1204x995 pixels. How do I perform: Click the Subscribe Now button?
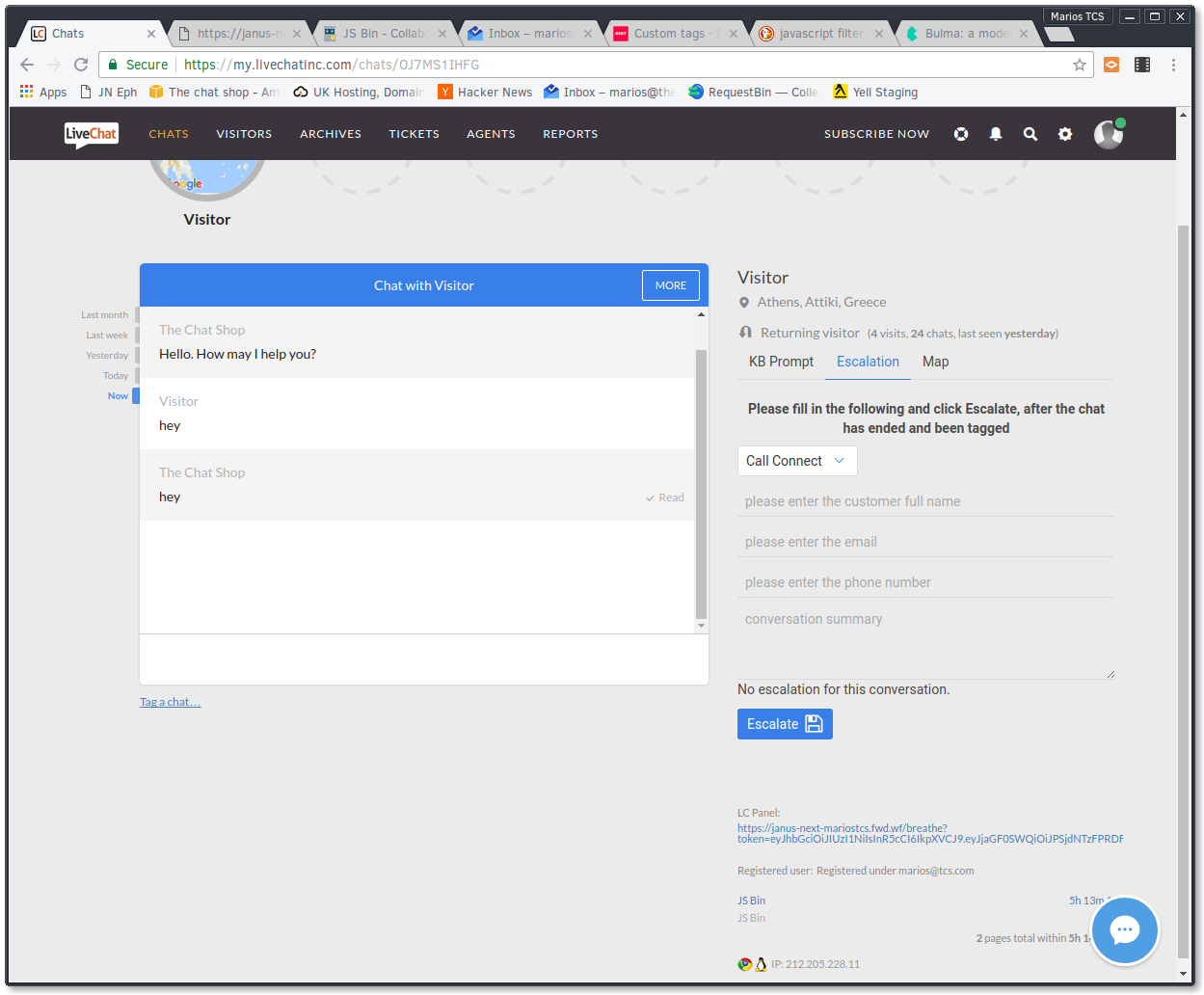pyautogui.click(x=876, y=134)
